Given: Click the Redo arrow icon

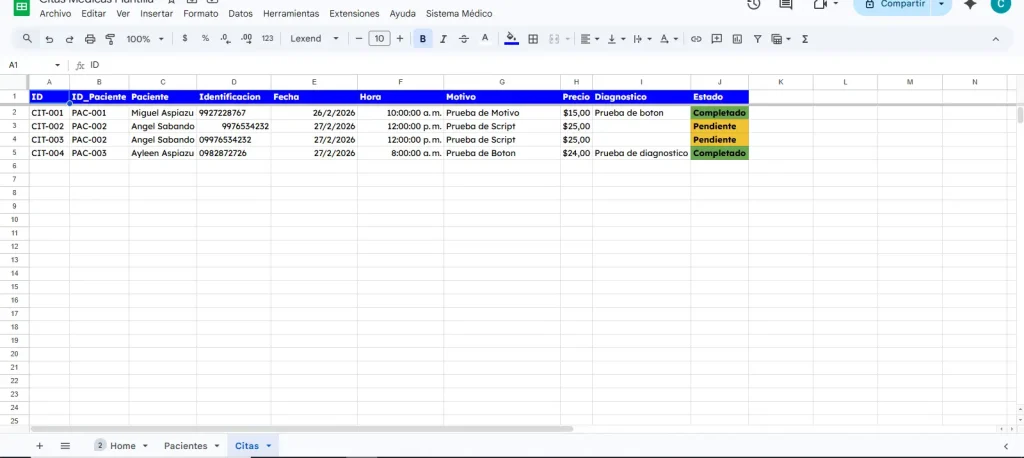Looking at the screenshot, I should pos(69,39).
